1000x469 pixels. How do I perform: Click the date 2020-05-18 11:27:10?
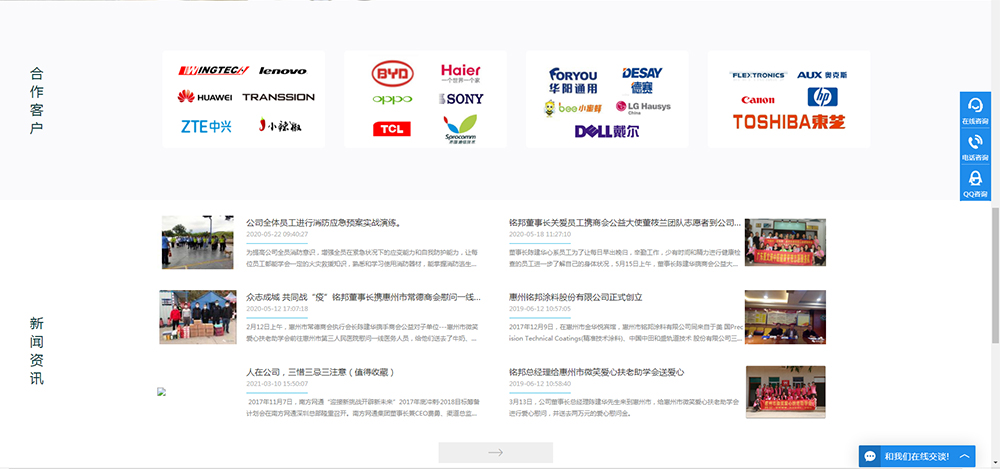(x=540, y=235)
